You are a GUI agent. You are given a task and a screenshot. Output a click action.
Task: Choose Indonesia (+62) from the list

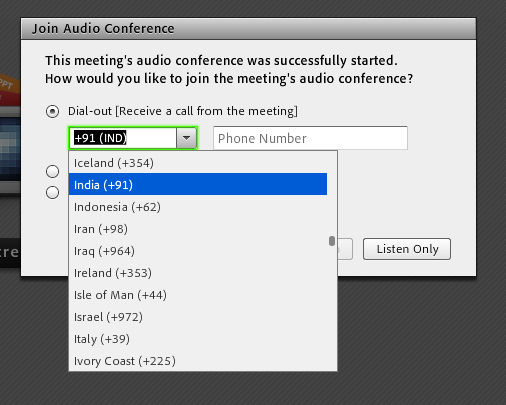pyautogui.click(x=198, y=207)
